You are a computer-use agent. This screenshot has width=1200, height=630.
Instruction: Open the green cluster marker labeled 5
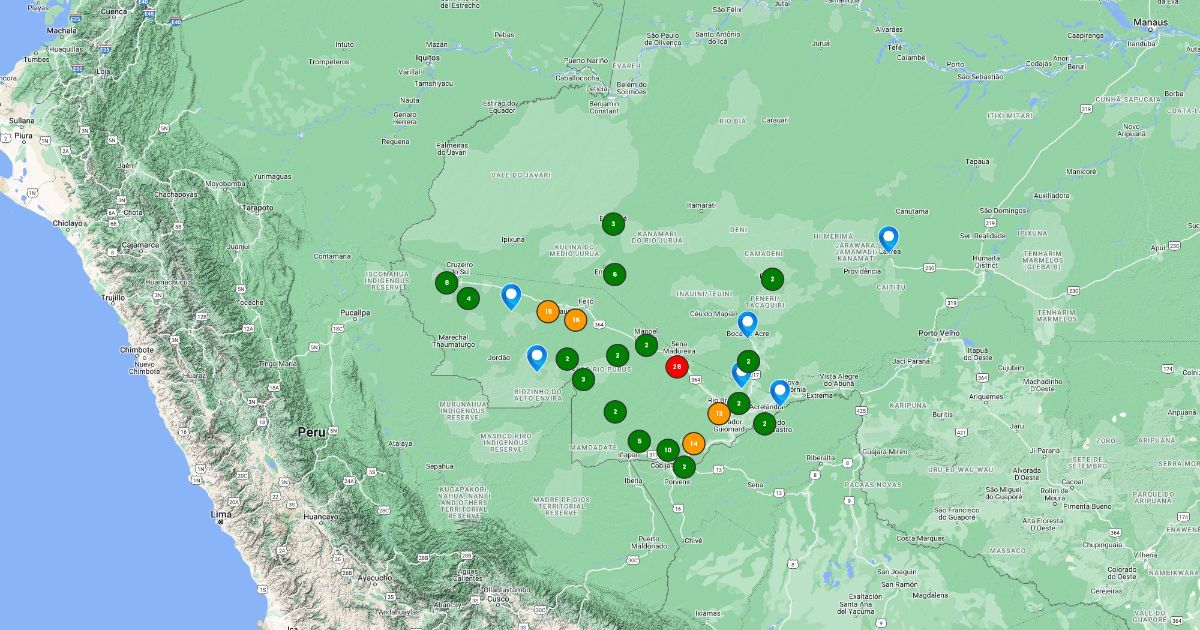click(639, 441)
